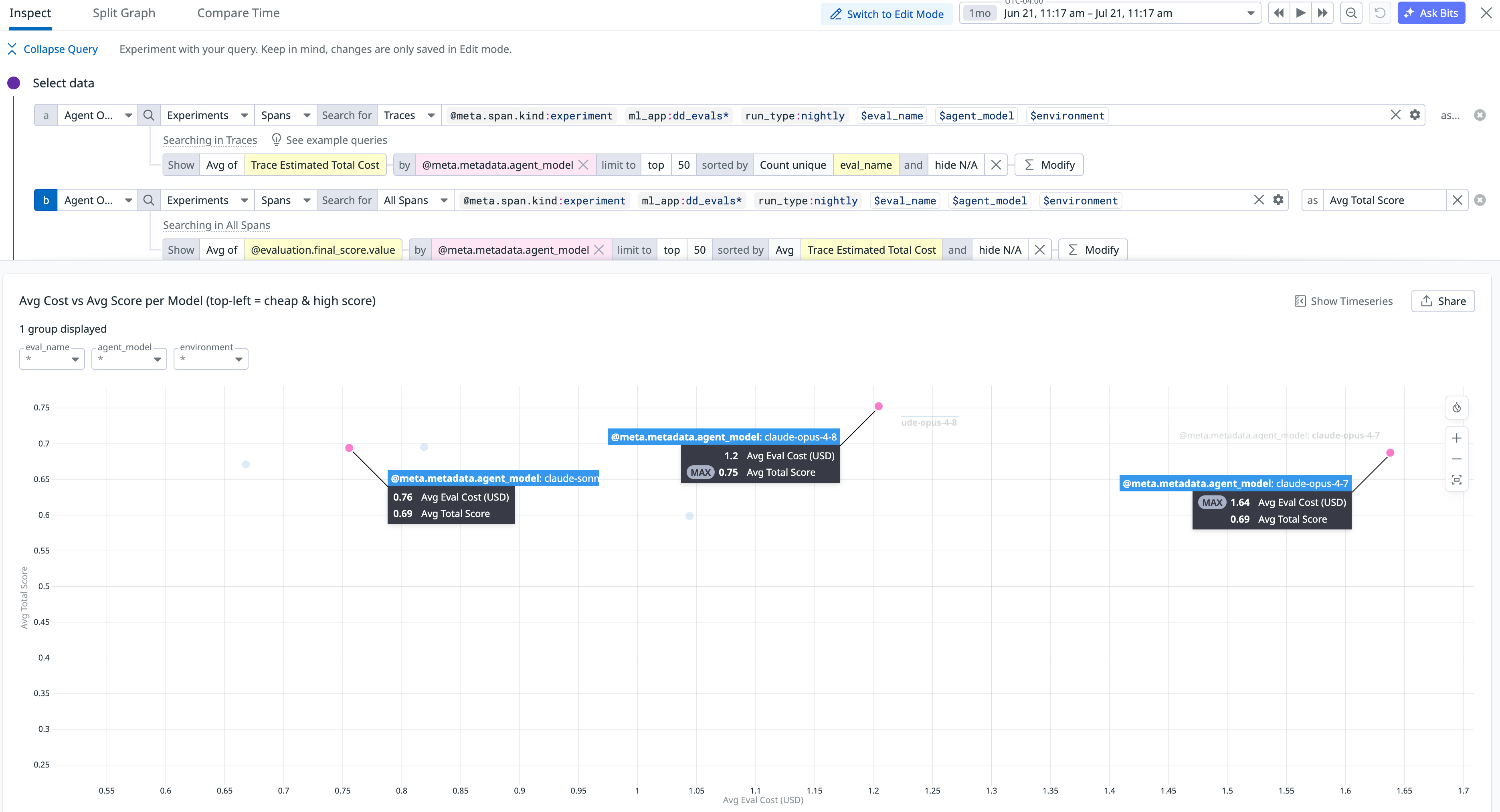The height and width of the screenshot is (812, 1500).
Task: Click the play live time icon
Action: [1300, 13]
